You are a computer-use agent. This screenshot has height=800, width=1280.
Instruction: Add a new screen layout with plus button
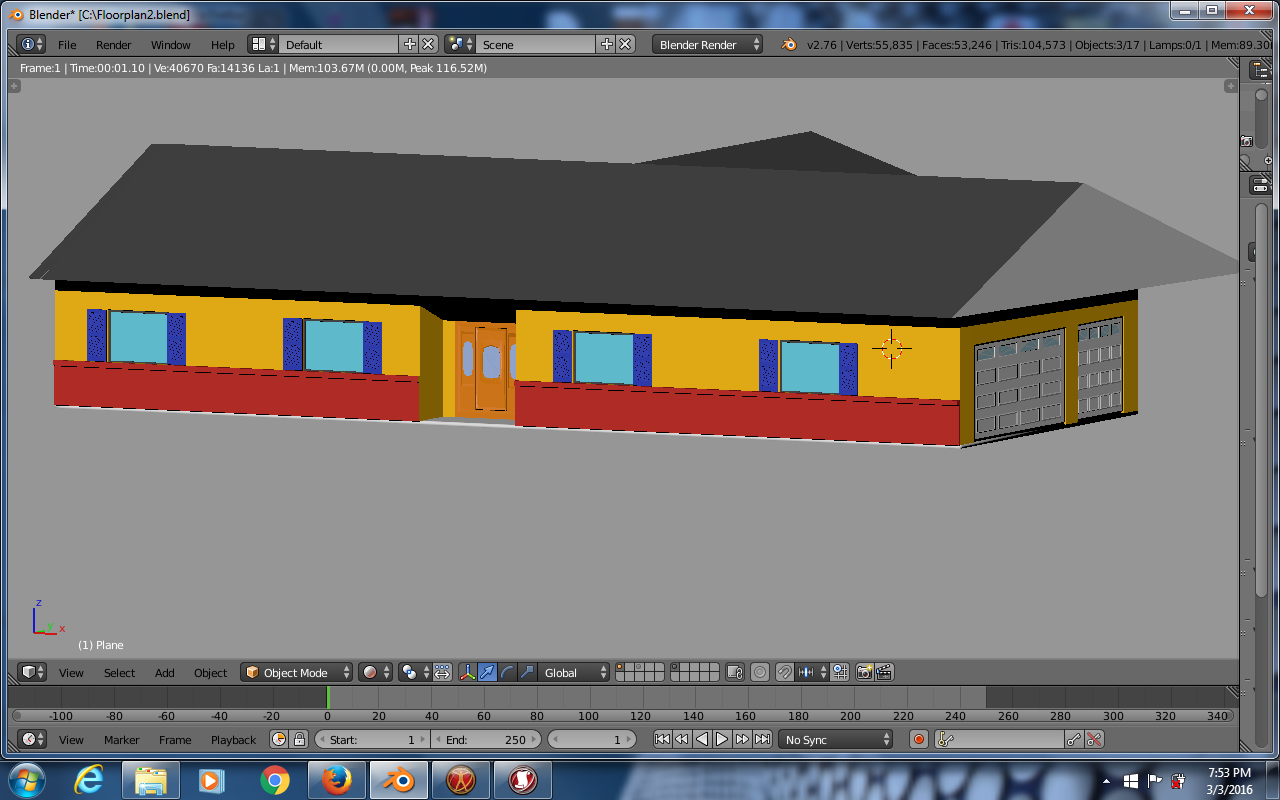tap(409, 44)
